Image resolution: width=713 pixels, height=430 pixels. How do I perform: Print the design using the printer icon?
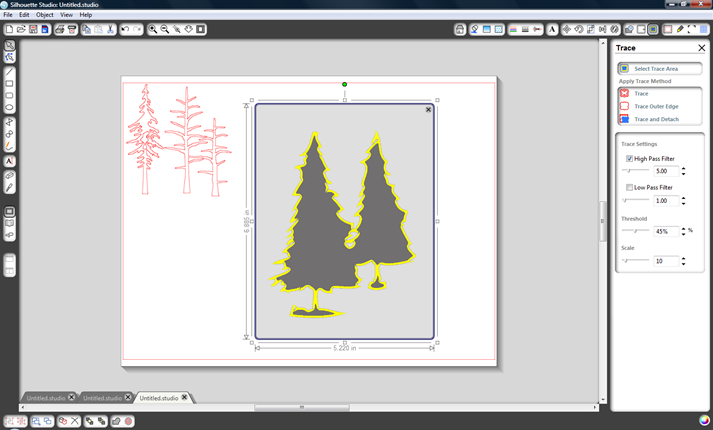pyautogui.click(x=60, y=30)
